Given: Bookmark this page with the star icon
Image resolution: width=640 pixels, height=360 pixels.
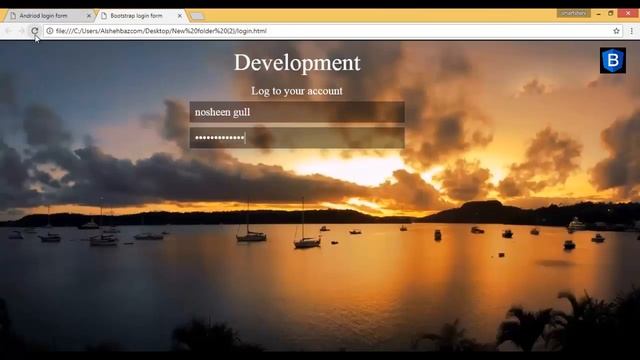Looking at the screenshot, I should (x=616, y=31).
